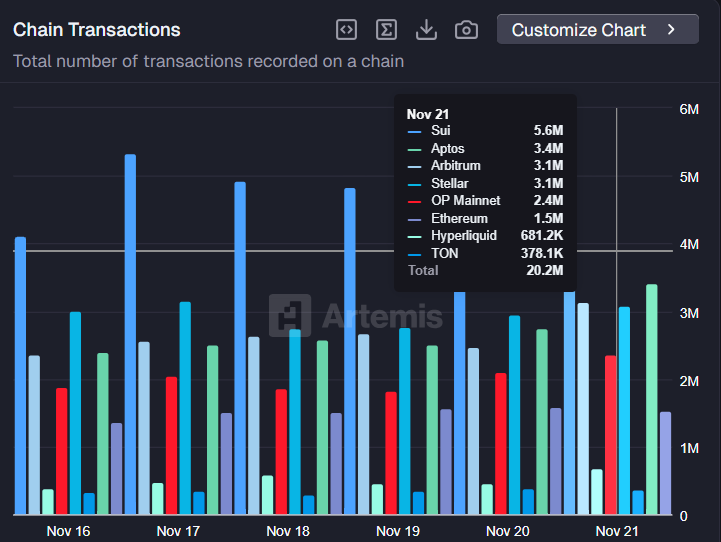
Task: Click the green Aptos bar on Nov 21
Action: click(652, 399)
